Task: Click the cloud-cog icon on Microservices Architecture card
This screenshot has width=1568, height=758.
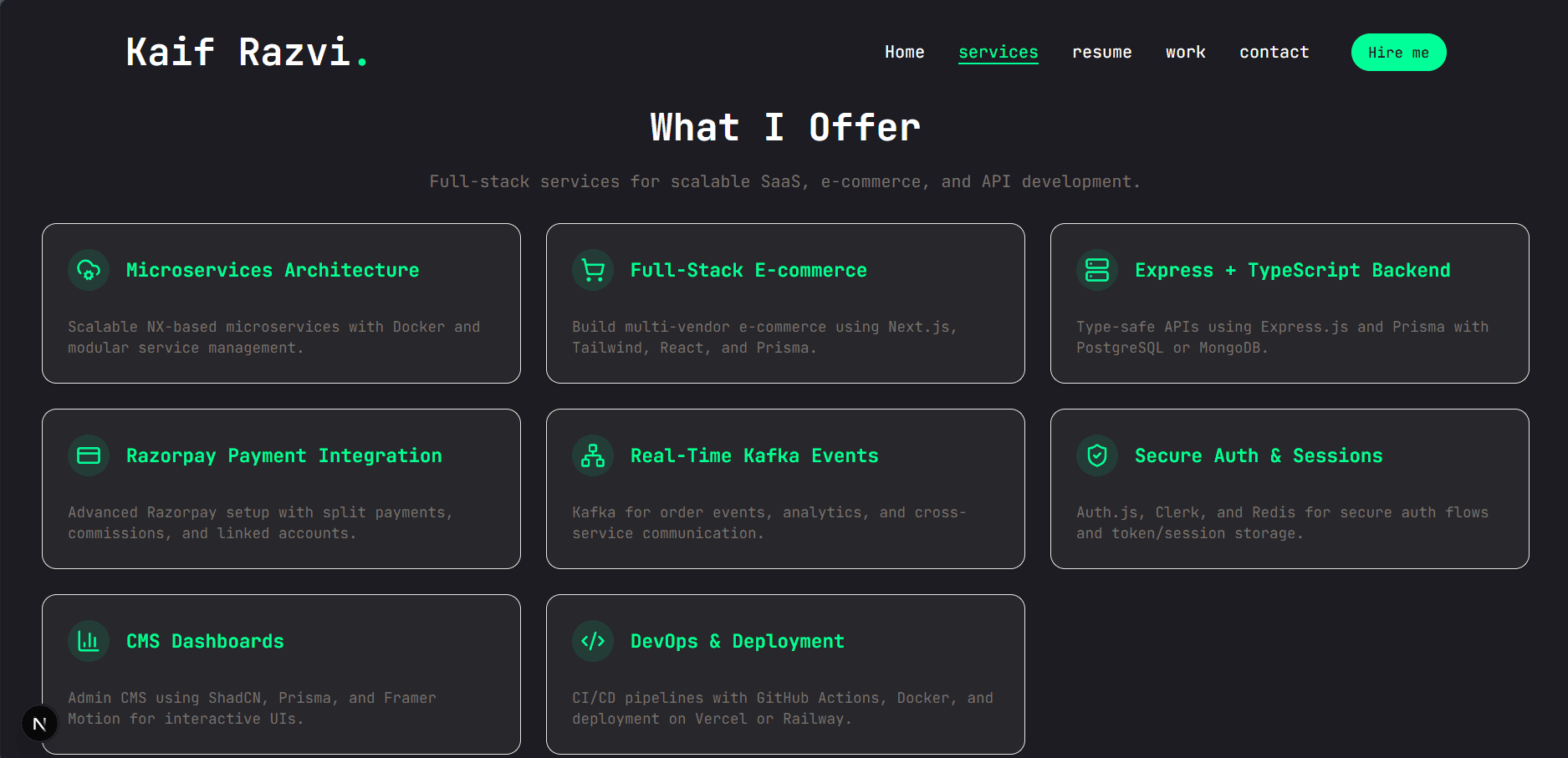Action: 89,270
